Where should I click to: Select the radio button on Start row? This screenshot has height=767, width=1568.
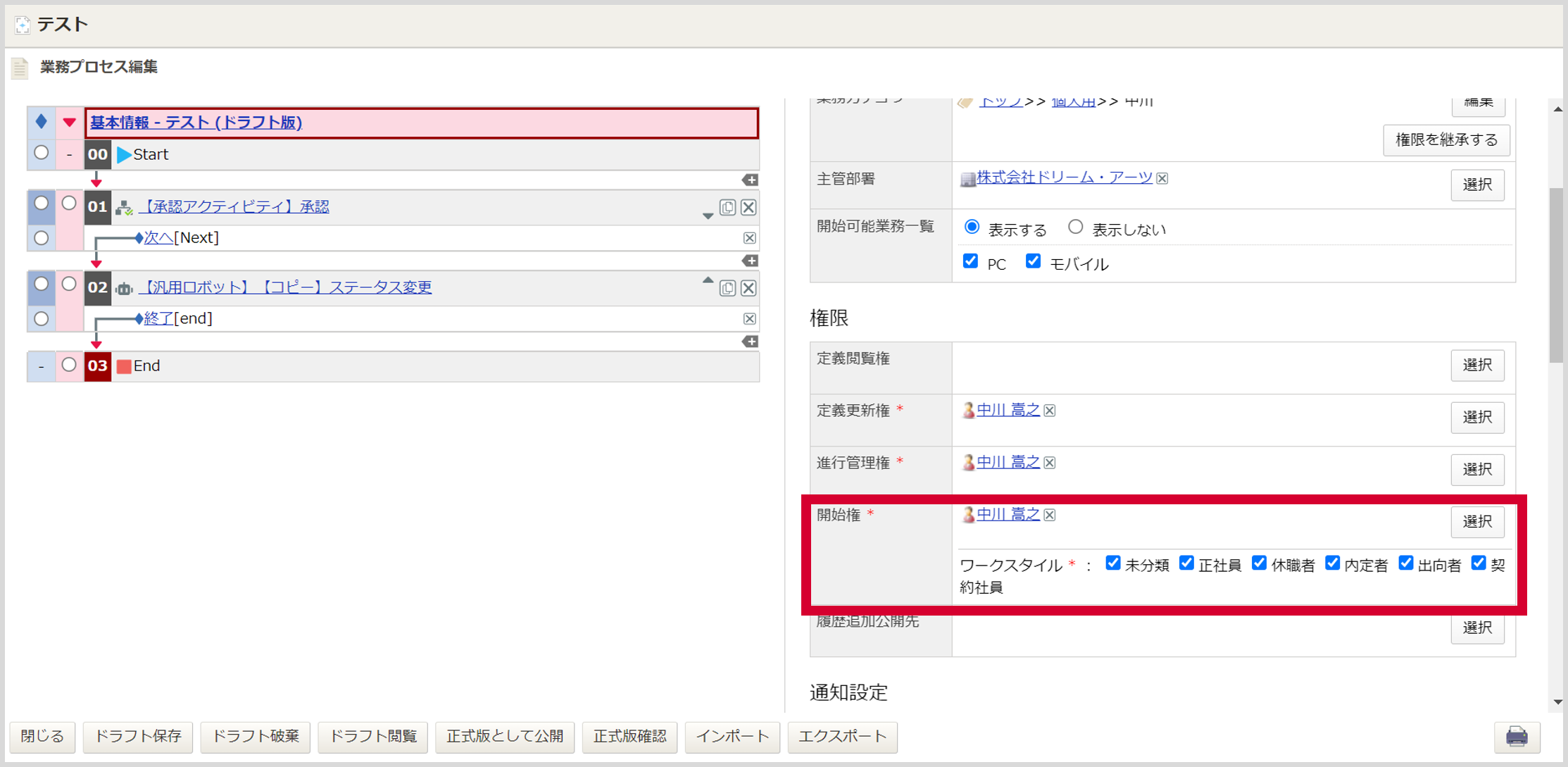pyautogui.click(x=42, y=153)
